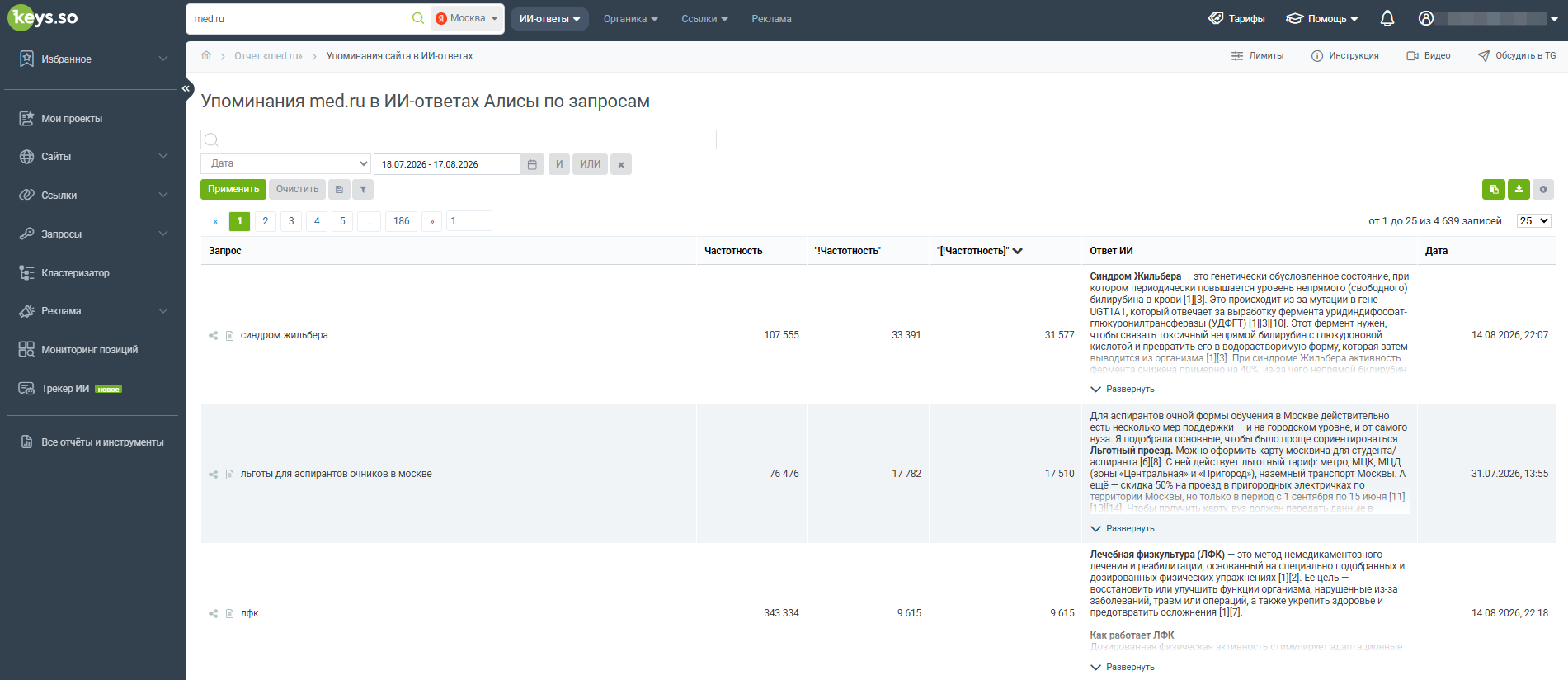The height and width of the screenshot is (680, 1568).
Task: Expand the Избранное sidebar section
Action: tap(92, 59)
